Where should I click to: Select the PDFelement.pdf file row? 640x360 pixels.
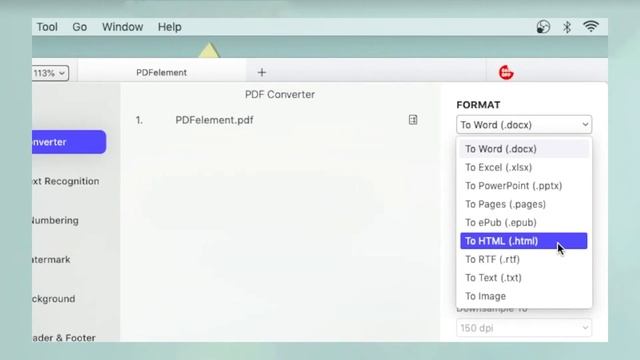(277, 120)
